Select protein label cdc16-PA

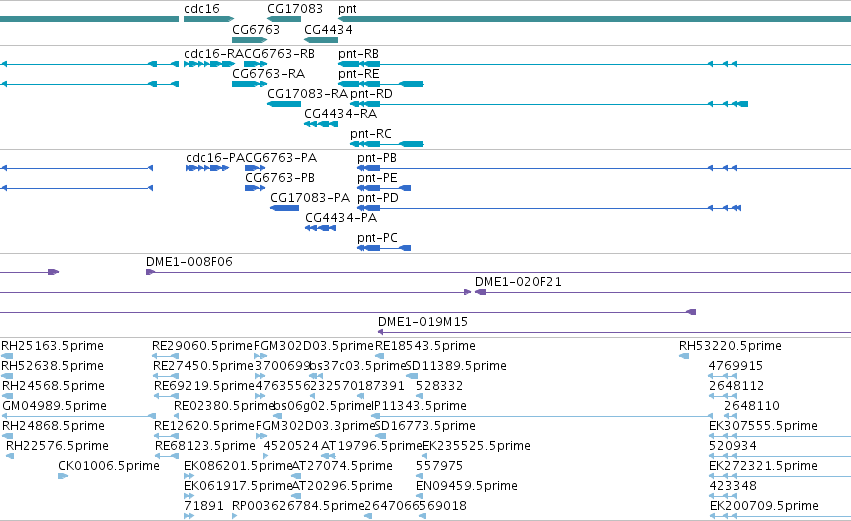tap(215, 158)
